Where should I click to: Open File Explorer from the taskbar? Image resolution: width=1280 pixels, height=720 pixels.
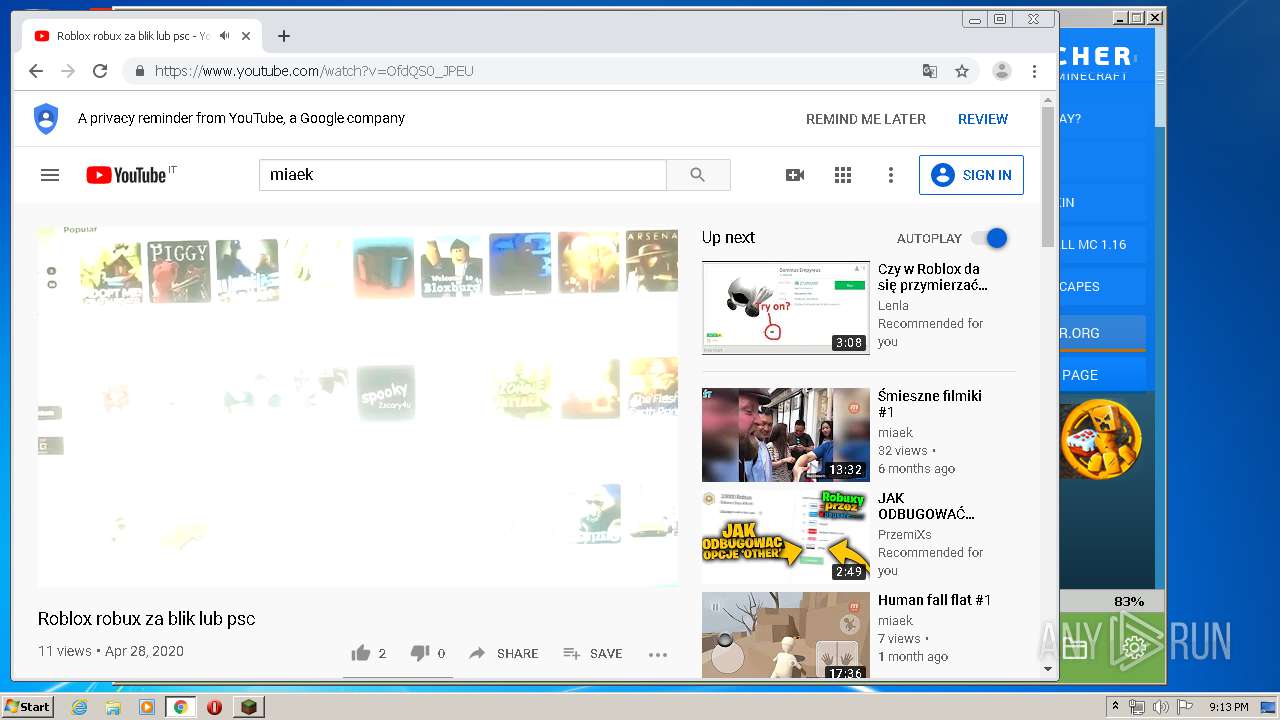click(113, 707)
